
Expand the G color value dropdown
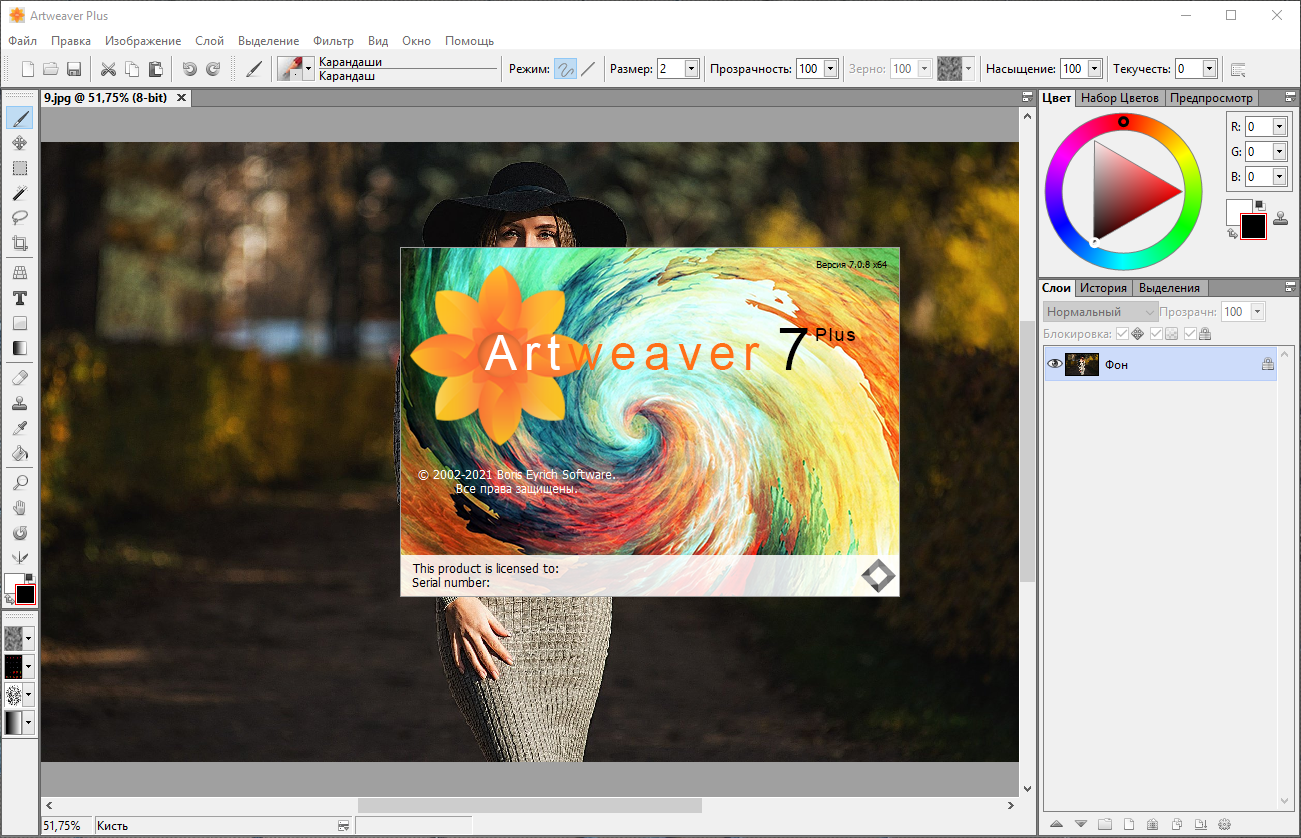coord(1279,151)
